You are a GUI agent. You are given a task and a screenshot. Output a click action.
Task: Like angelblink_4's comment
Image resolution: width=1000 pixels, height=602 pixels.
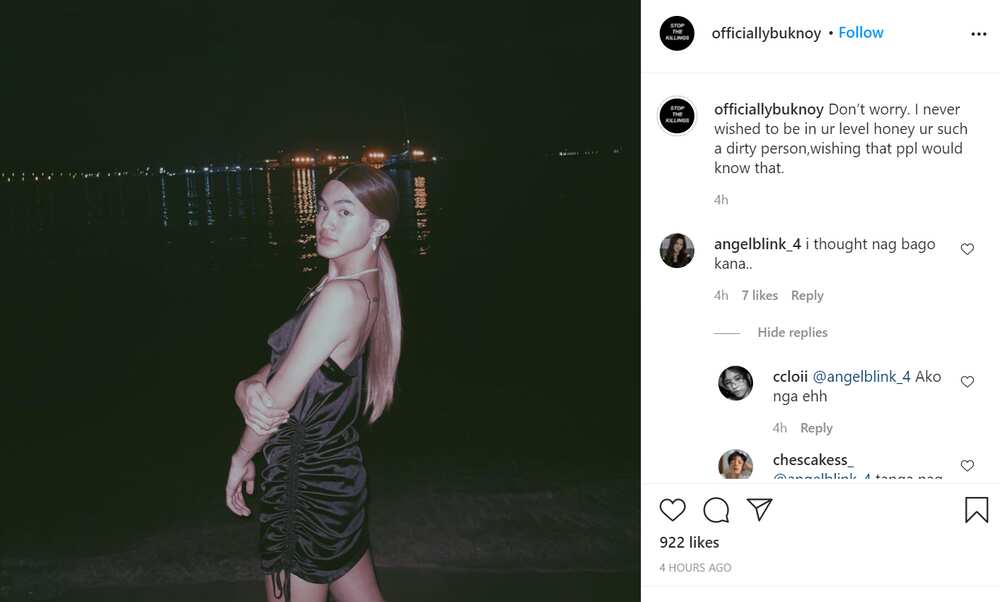[x=967, y=249]
